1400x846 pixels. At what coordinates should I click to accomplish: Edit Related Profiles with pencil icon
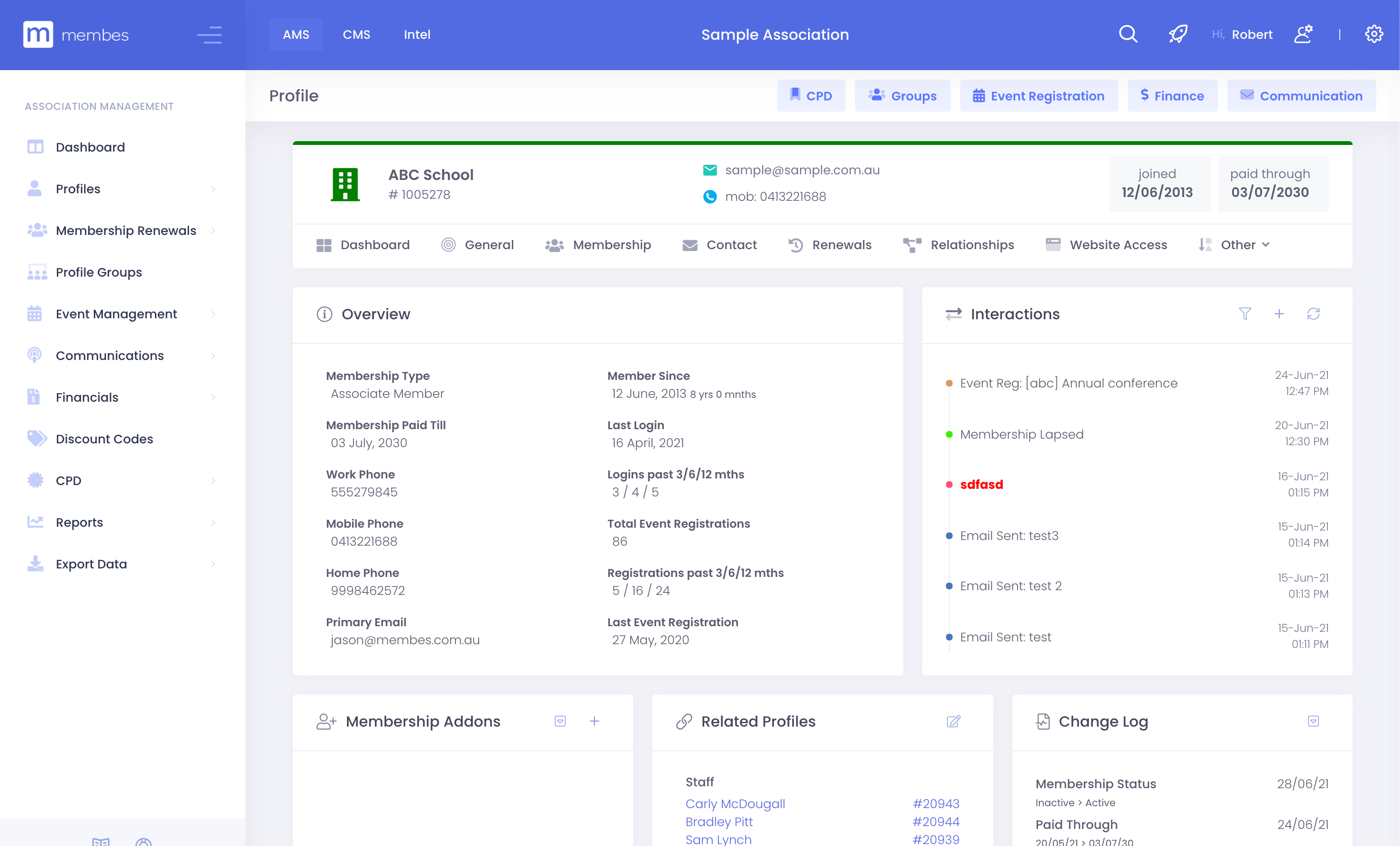coord(954,721)
